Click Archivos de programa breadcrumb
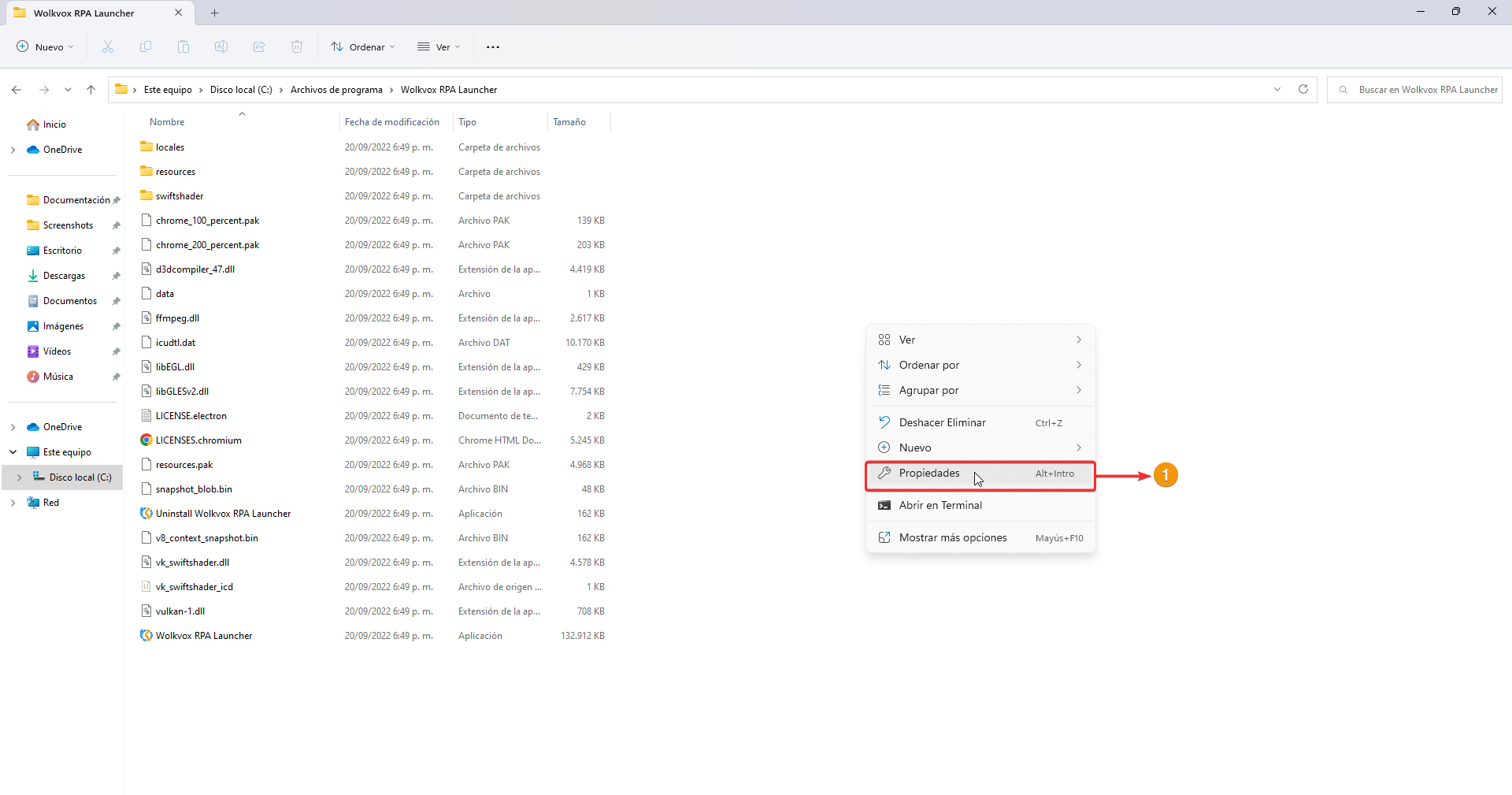This screenshot has width=1512, height=795. 336,90
